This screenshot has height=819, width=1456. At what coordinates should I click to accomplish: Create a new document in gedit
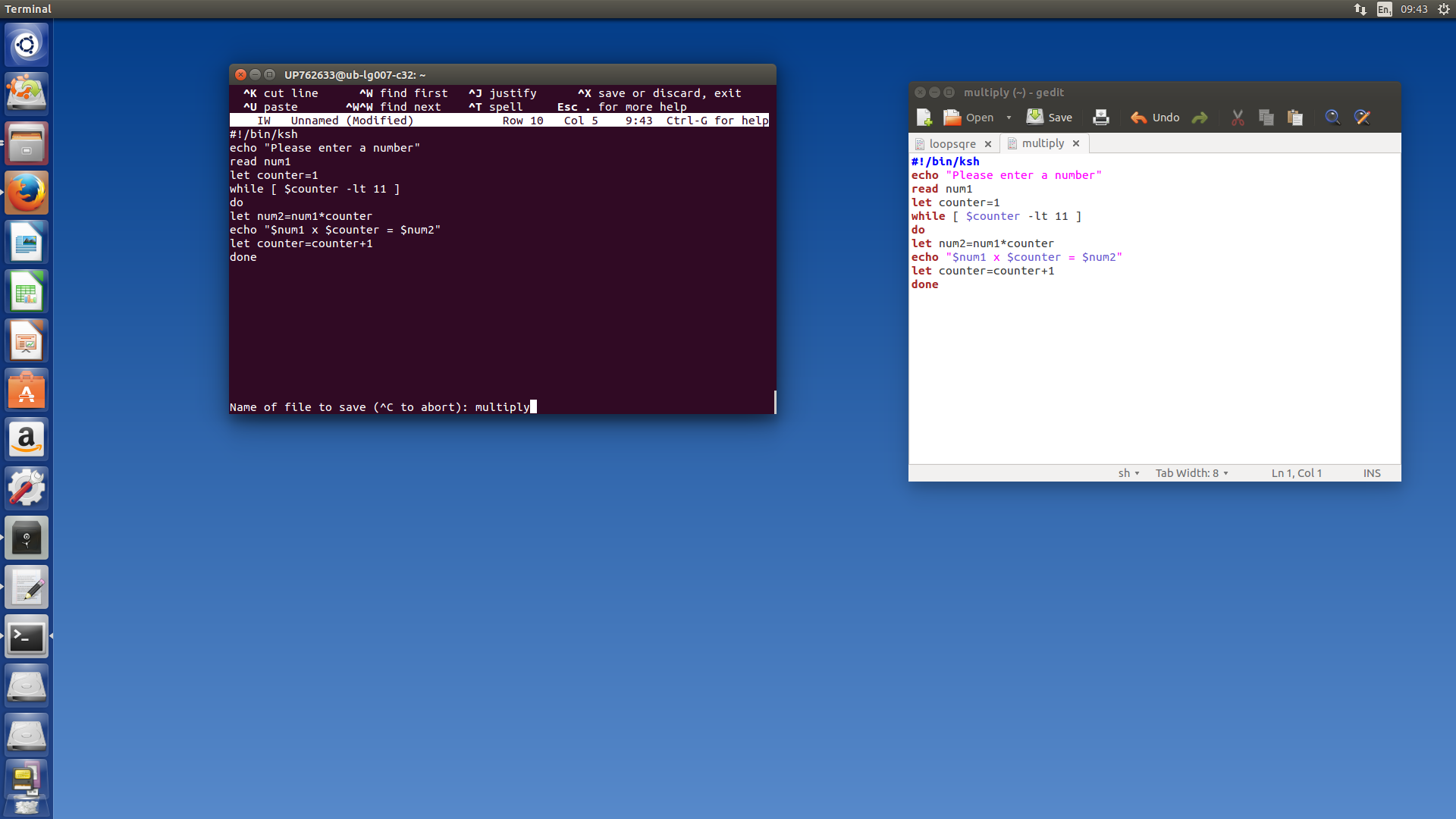(924, 118)
